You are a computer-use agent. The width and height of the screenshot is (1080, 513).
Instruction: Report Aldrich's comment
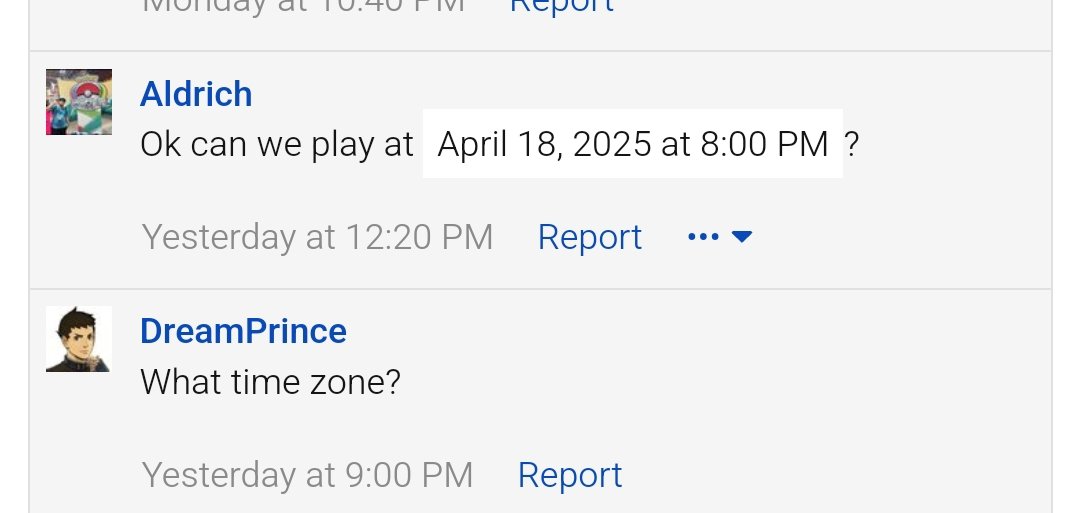590,237
